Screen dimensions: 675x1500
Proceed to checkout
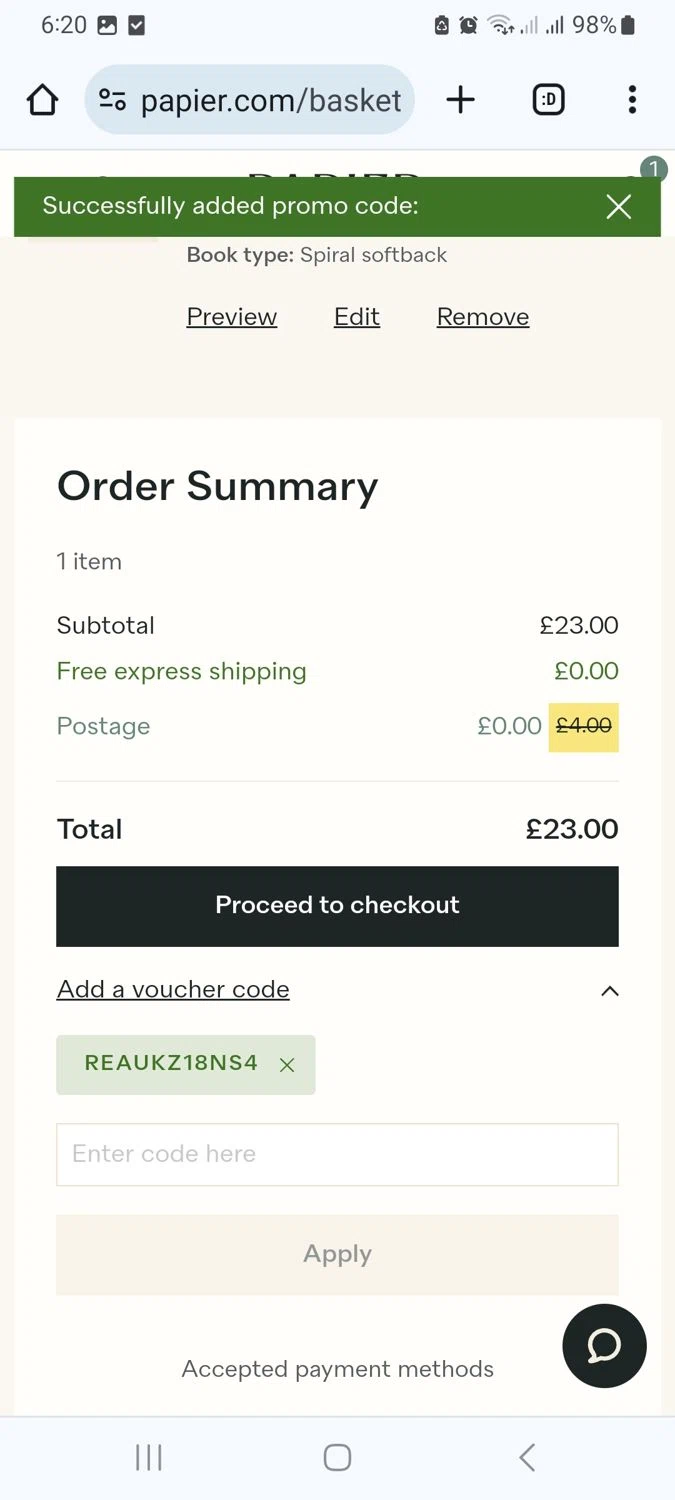pos(337,906)
